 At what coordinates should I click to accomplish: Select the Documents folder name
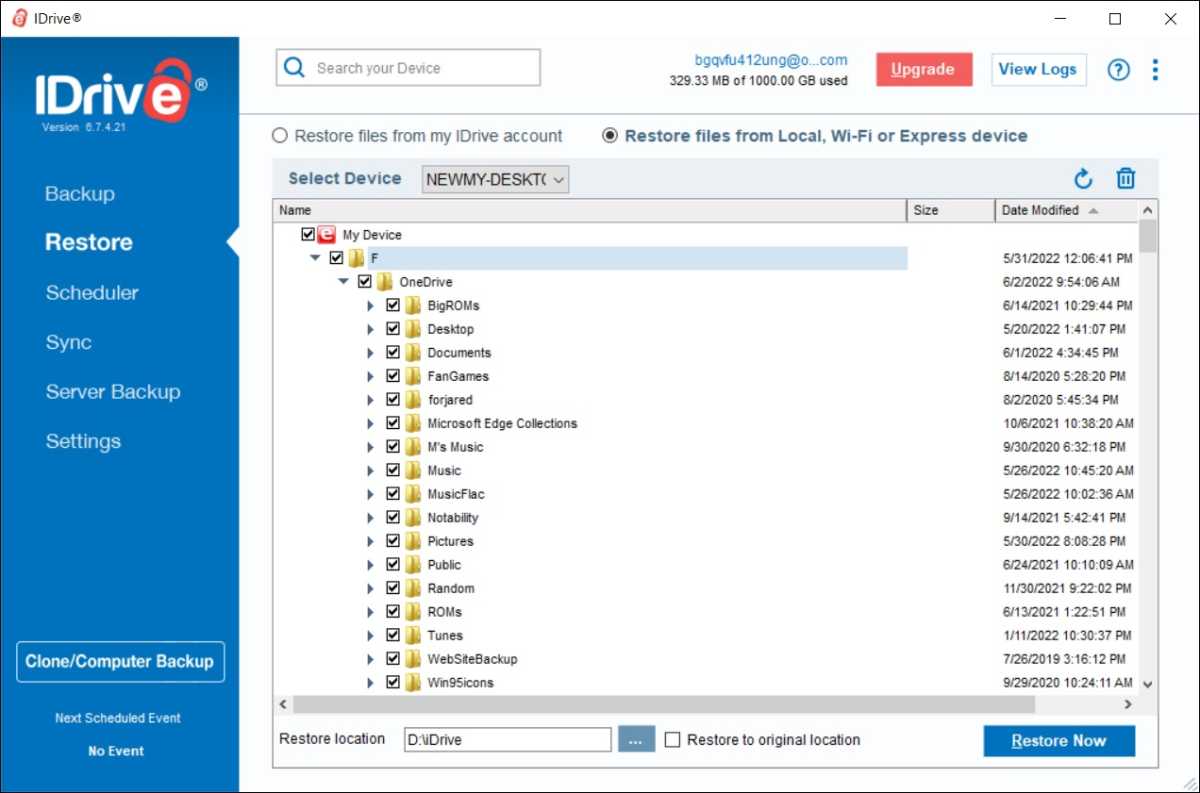tap(459, 353)
